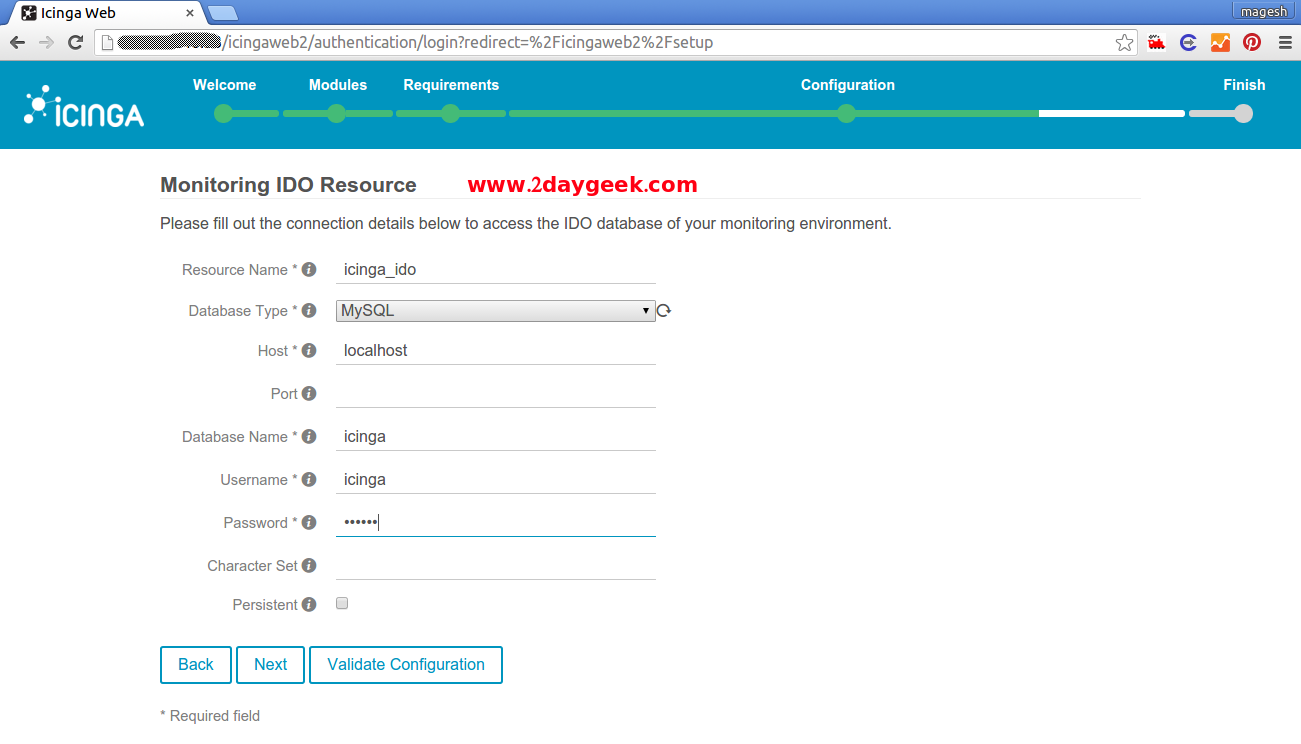Click the Icinga logo in header
This screenshot has width=1301, height=744.
[84, 107]
